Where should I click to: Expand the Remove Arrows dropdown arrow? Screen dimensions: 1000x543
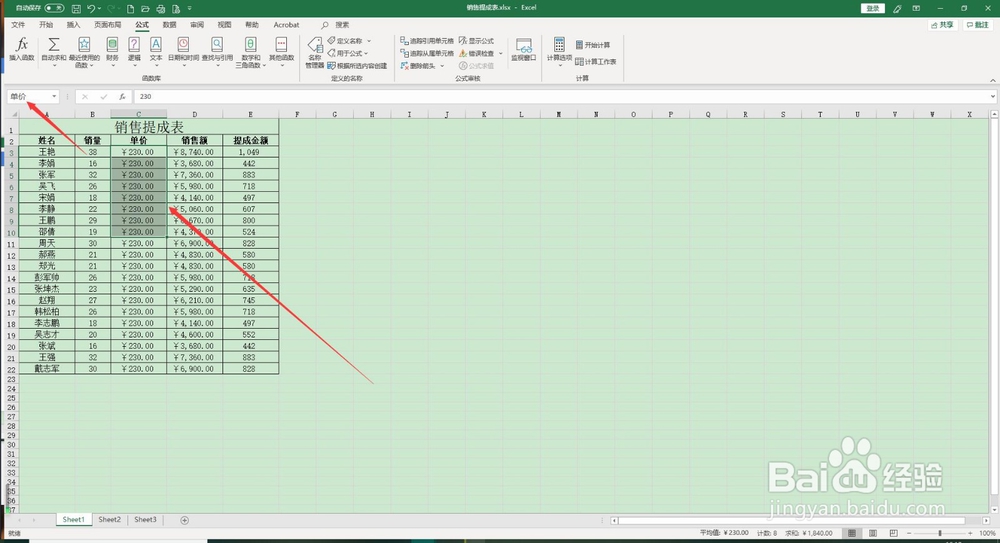(x=442, y=66)
